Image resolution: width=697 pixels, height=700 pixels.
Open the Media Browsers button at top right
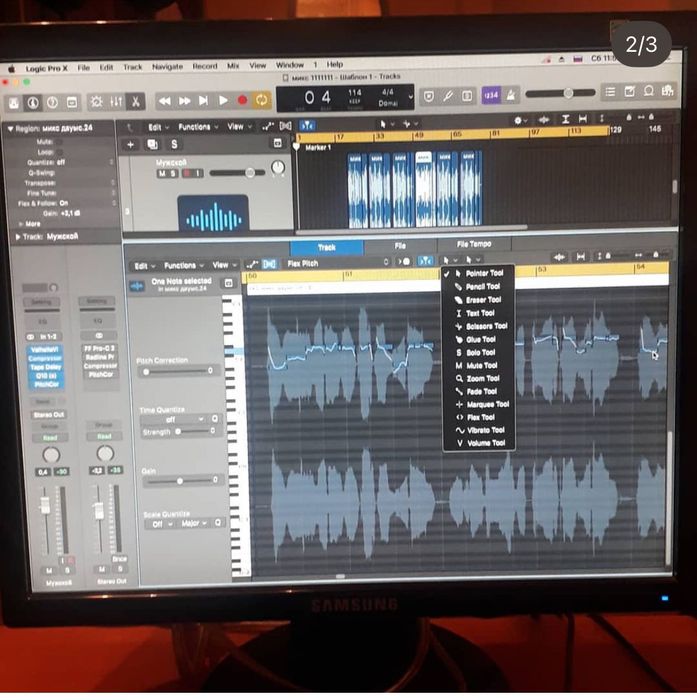pos(668,91)
